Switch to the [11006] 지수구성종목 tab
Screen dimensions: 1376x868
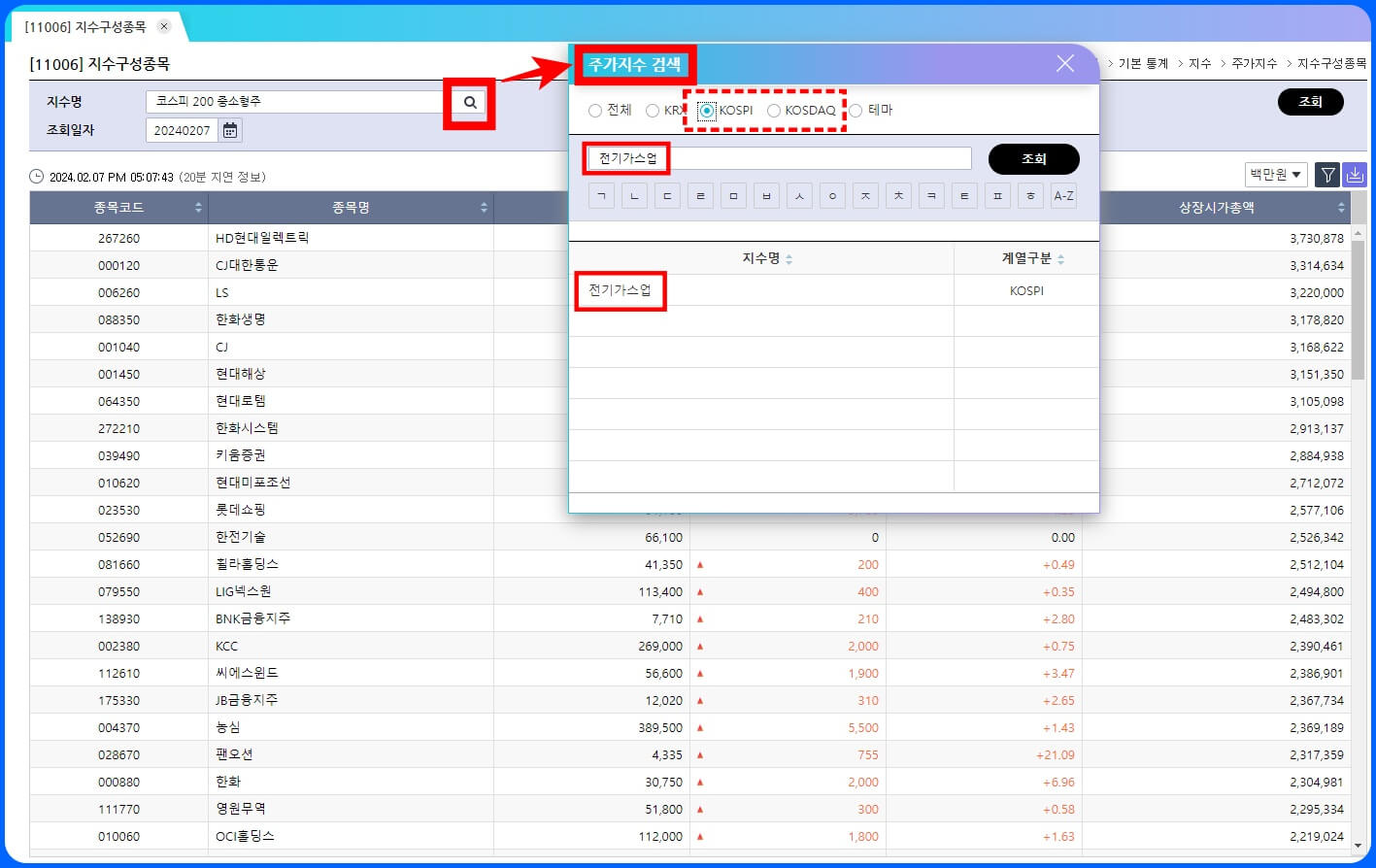[85, 26]
